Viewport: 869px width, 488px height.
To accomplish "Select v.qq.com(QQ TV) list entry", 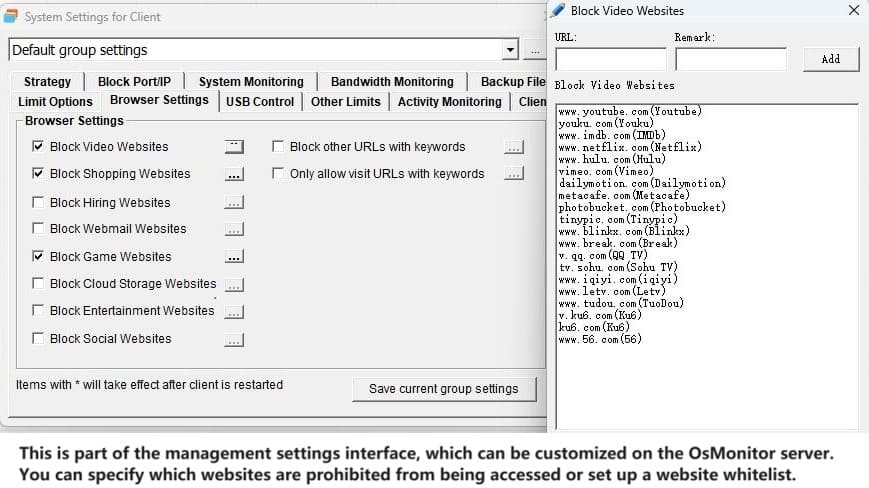I will [603, 255].
